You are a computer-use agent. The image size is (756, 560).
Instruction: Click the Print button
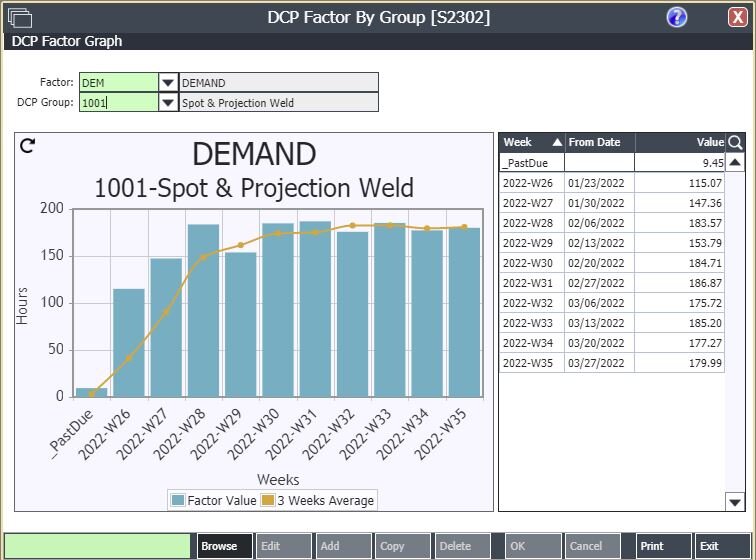click(x=663, y=546)
